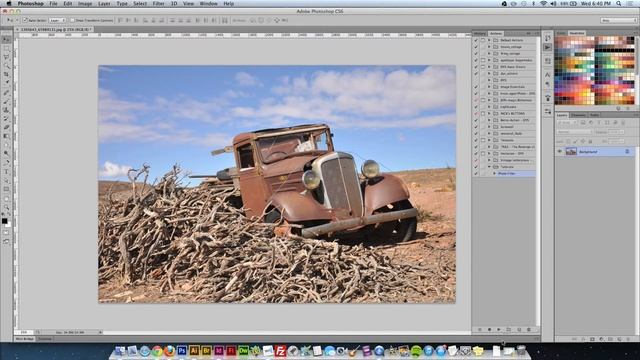Image resolution: width=640 pixels, height=360 pixels.
Task: Select the Rectangular Marquee tool
Action: [7, 48]
